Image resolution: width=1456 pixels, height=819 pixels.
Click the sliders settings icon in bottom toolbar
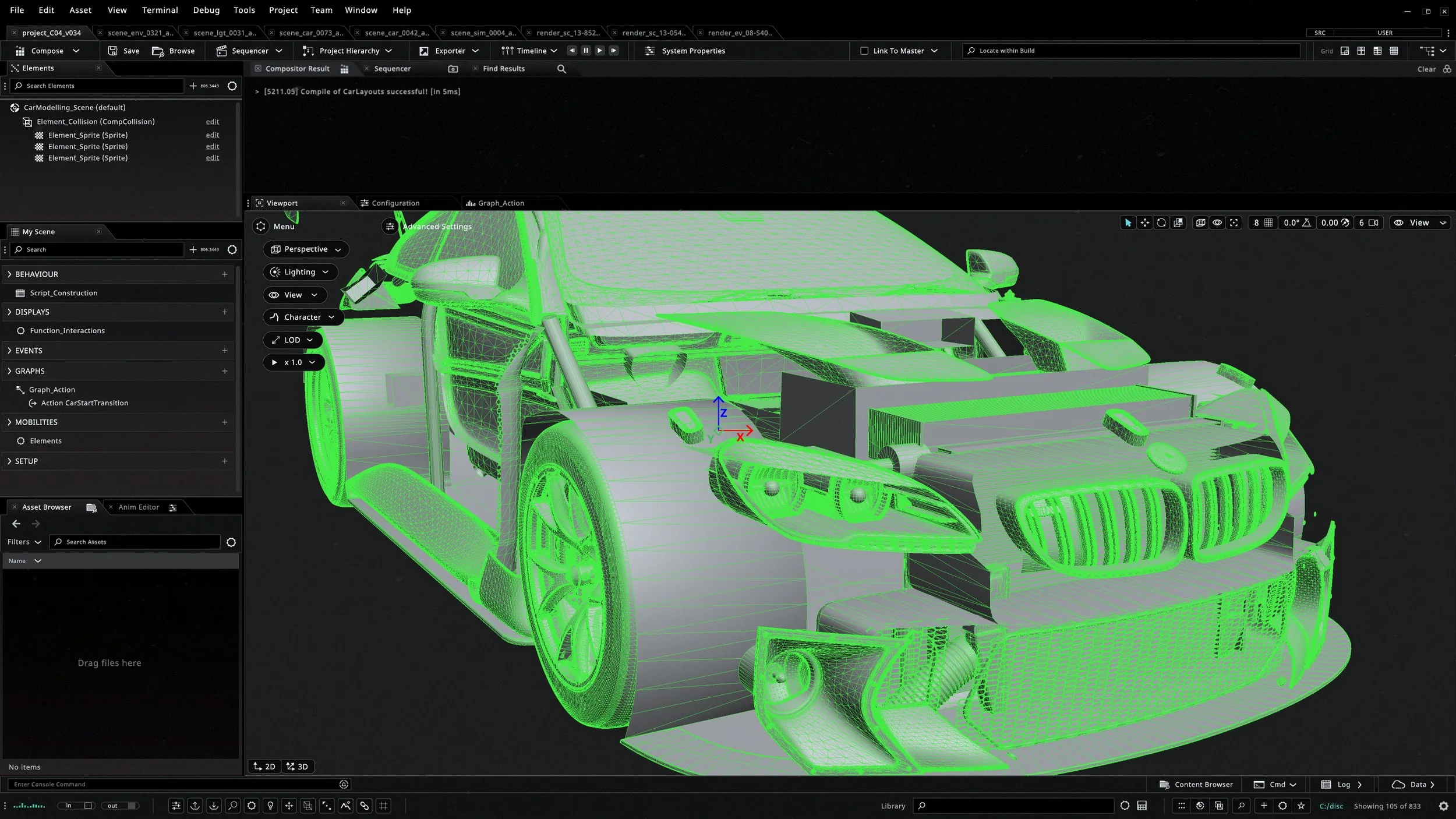pos(176,806)
